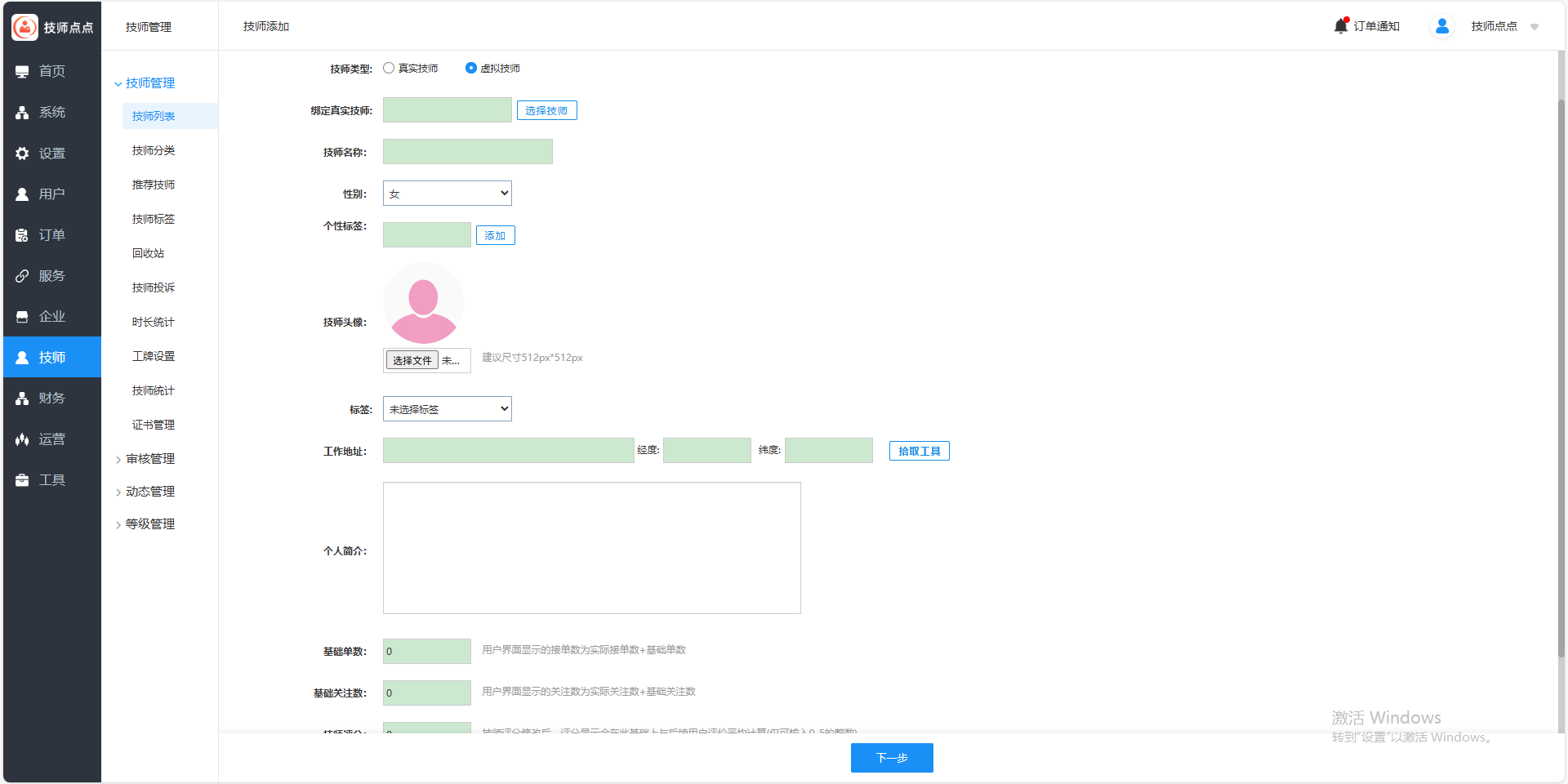
Task: Expand the 等级管理 submenu
Action: [x=149, y=524]
